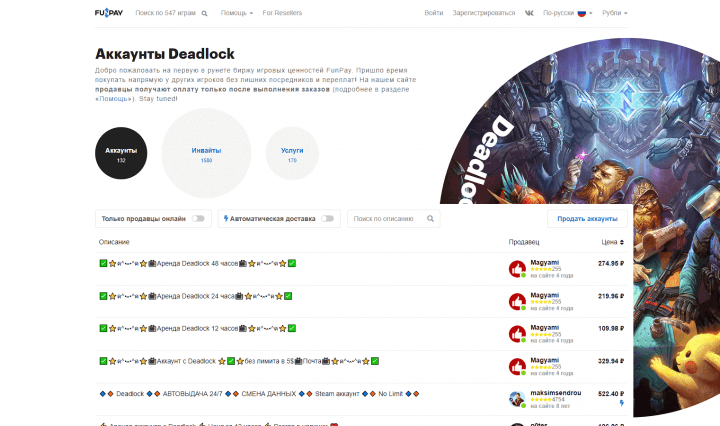Click the Войти login link
720x426 pixels.
pyautogui.click(x=433, y=13)
